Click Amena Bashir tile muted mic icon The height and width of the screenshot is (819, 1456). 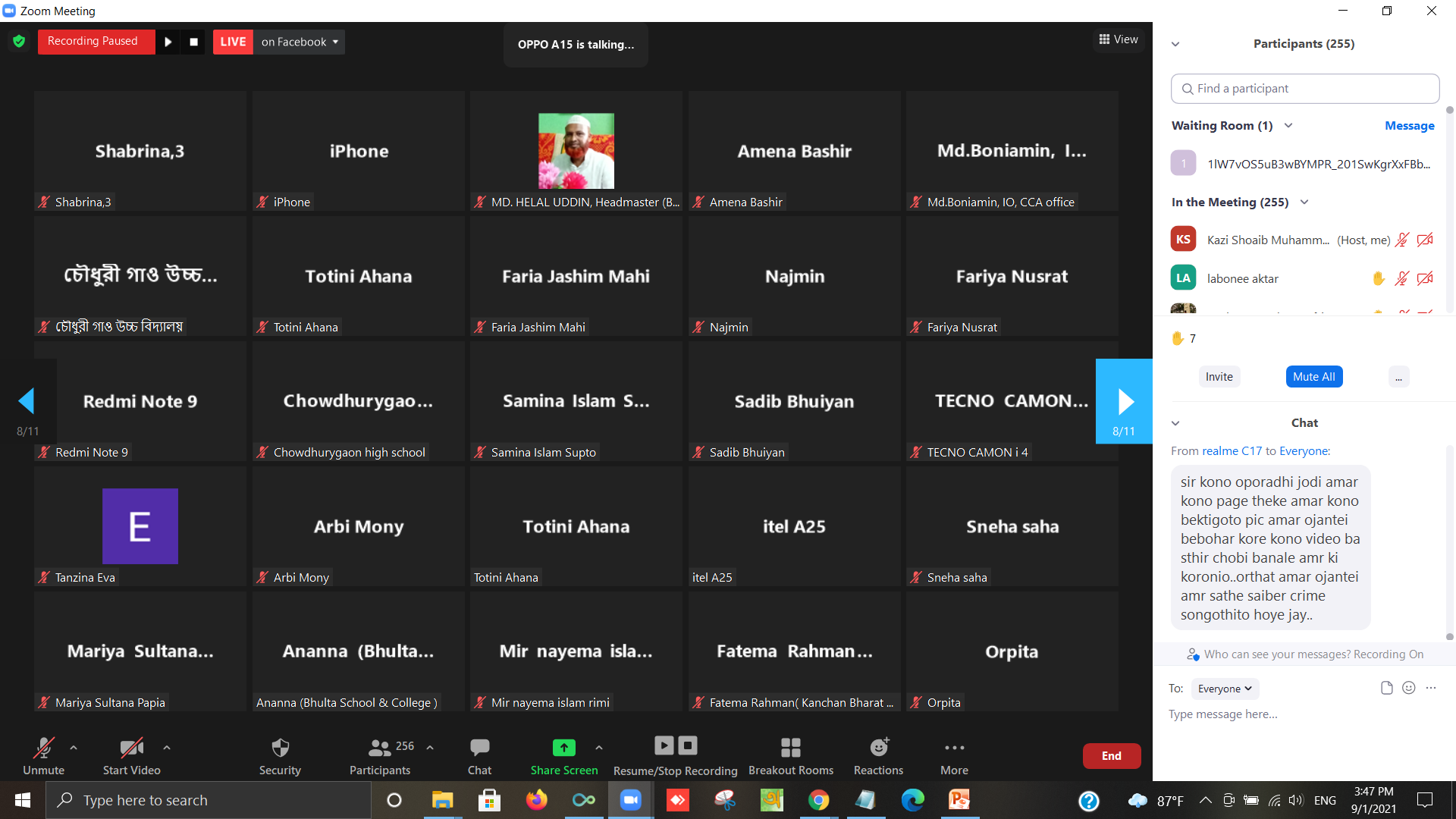click(699, 202)
